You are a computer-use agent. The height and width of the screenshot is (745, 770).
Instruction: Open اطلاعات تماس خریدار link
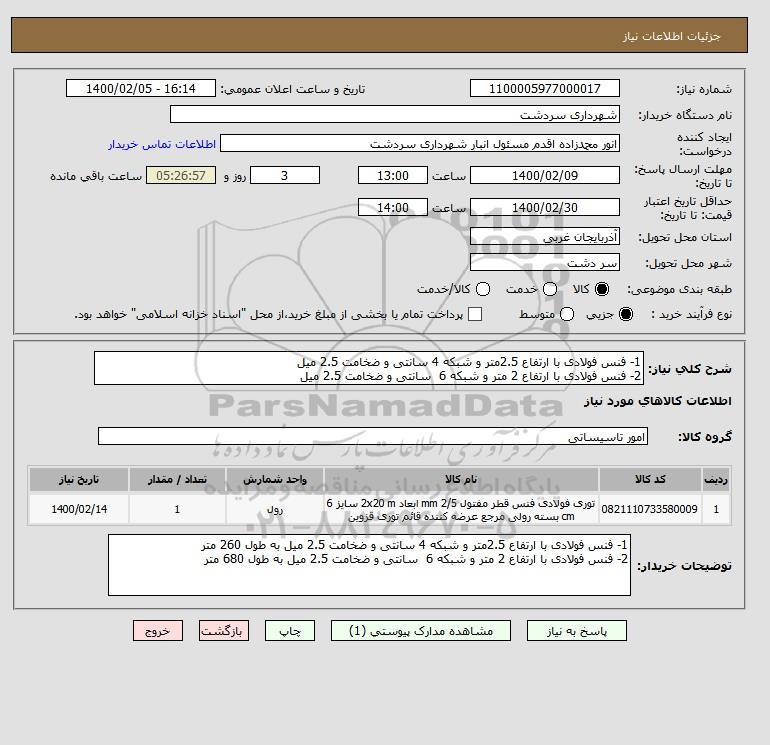(162, 144)
